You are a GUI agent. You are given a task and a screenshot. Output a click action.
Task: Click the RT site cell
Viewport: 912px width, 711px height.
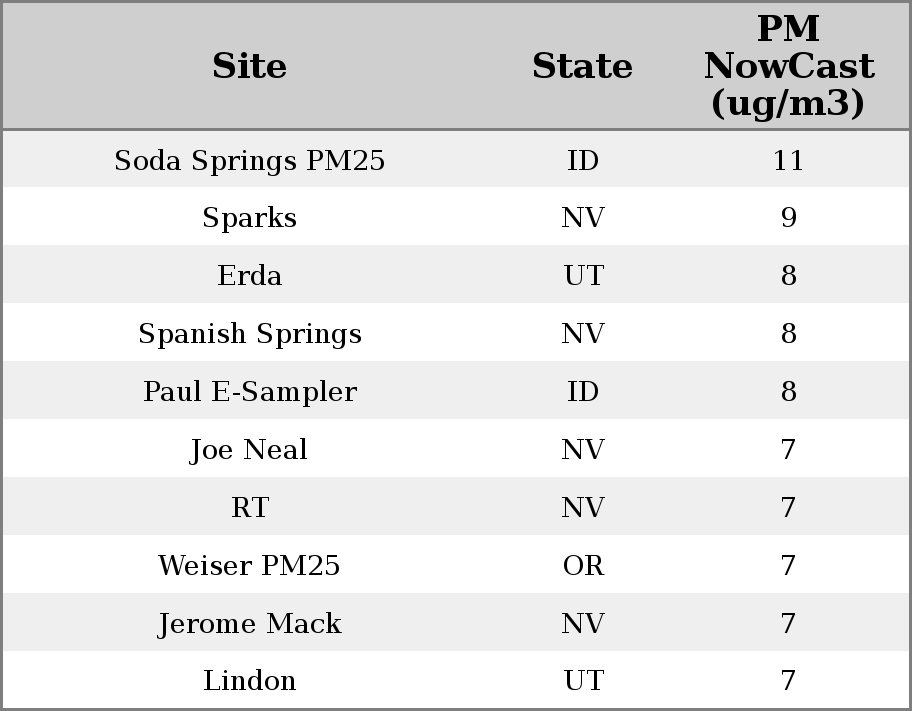249,508
